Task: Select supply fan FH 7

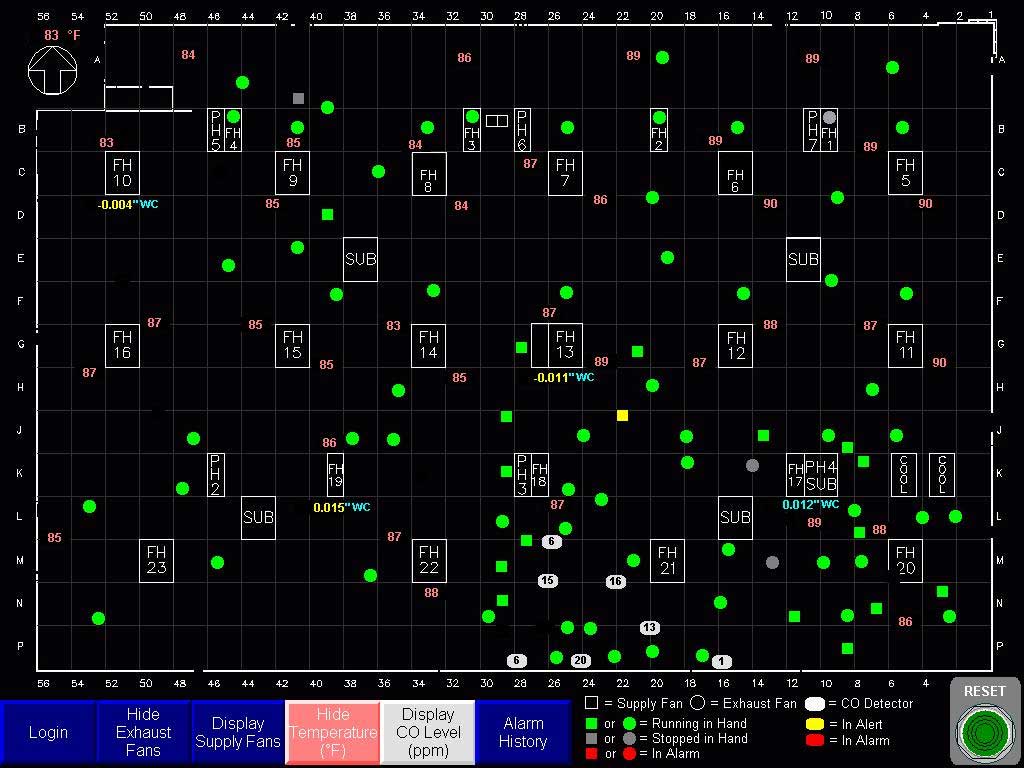Action: (x=566, y=173)
